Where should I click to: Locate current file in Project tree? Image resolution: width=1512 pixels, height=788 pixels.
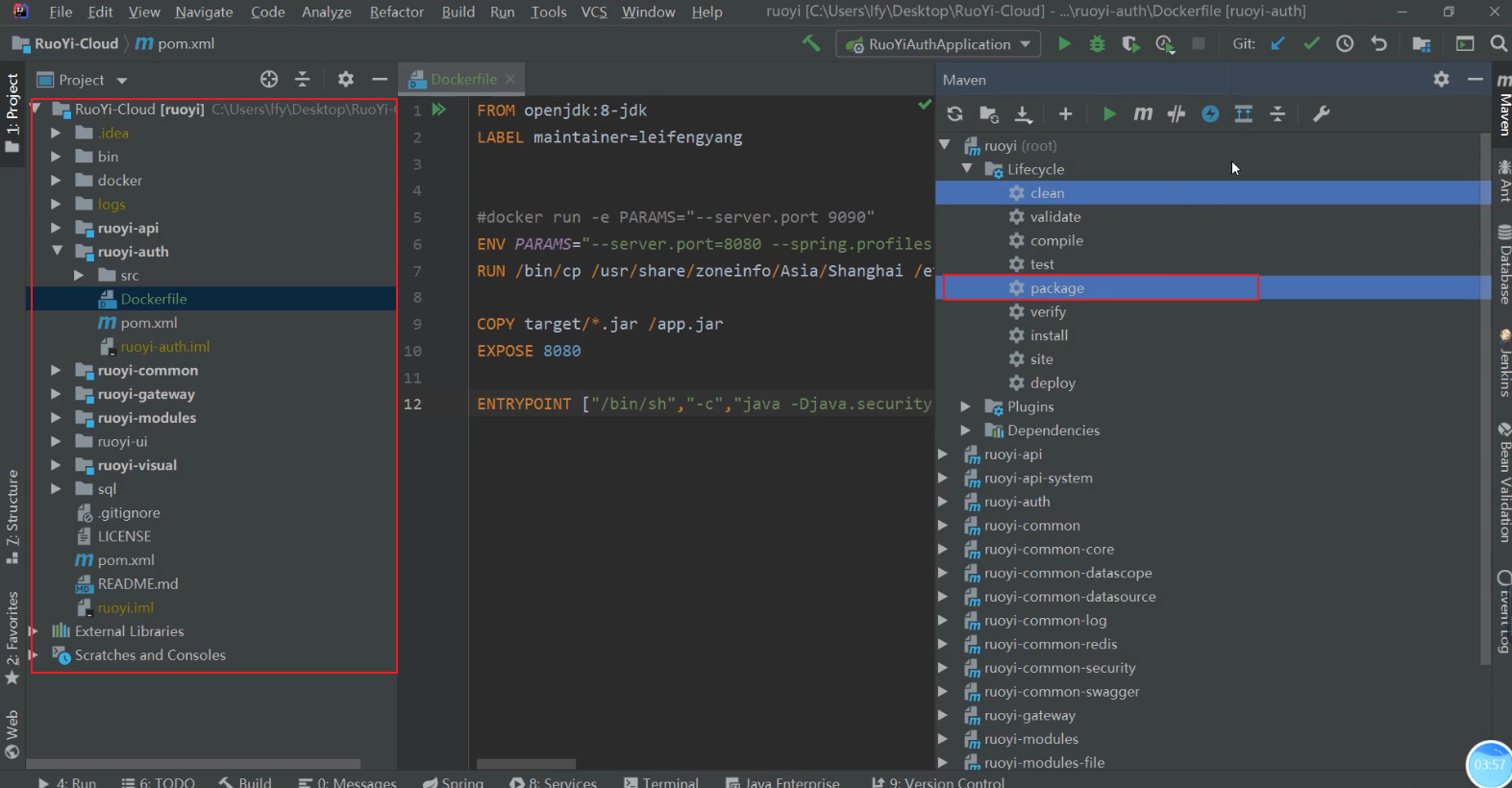[x=269, y=79]
